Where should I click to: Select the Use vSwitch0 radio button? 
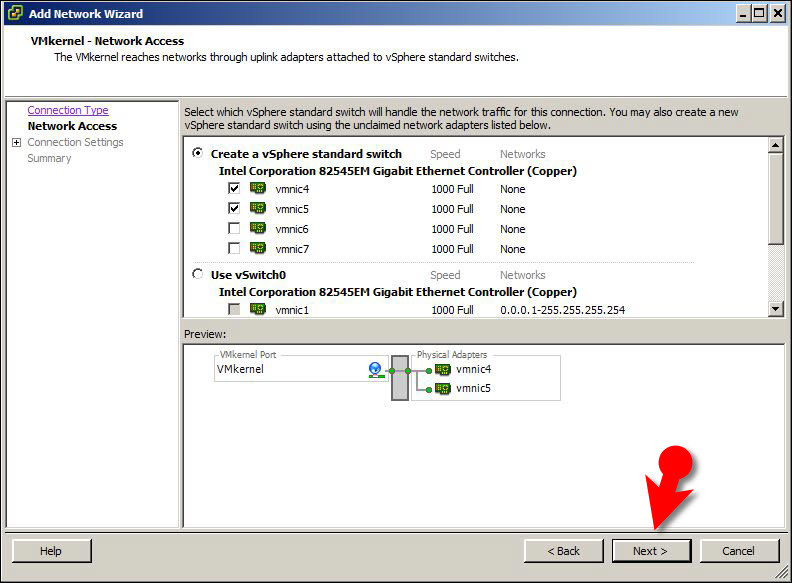197,274
